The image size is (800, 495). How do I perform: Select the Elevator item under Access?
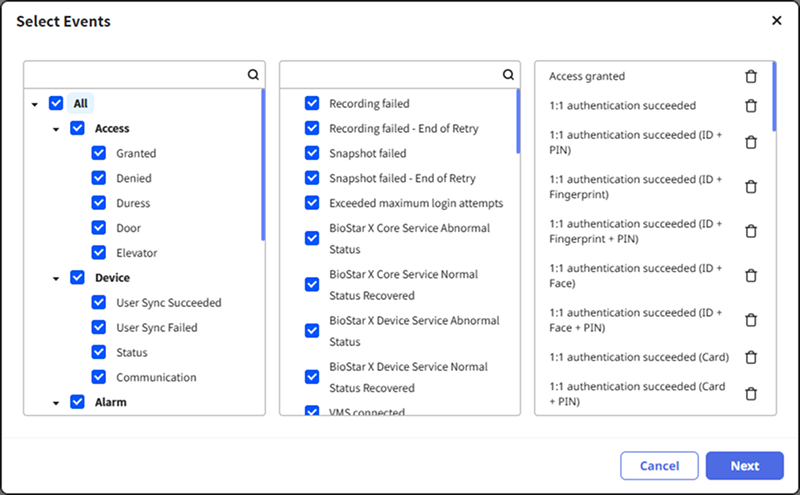(x=136, y=253)
